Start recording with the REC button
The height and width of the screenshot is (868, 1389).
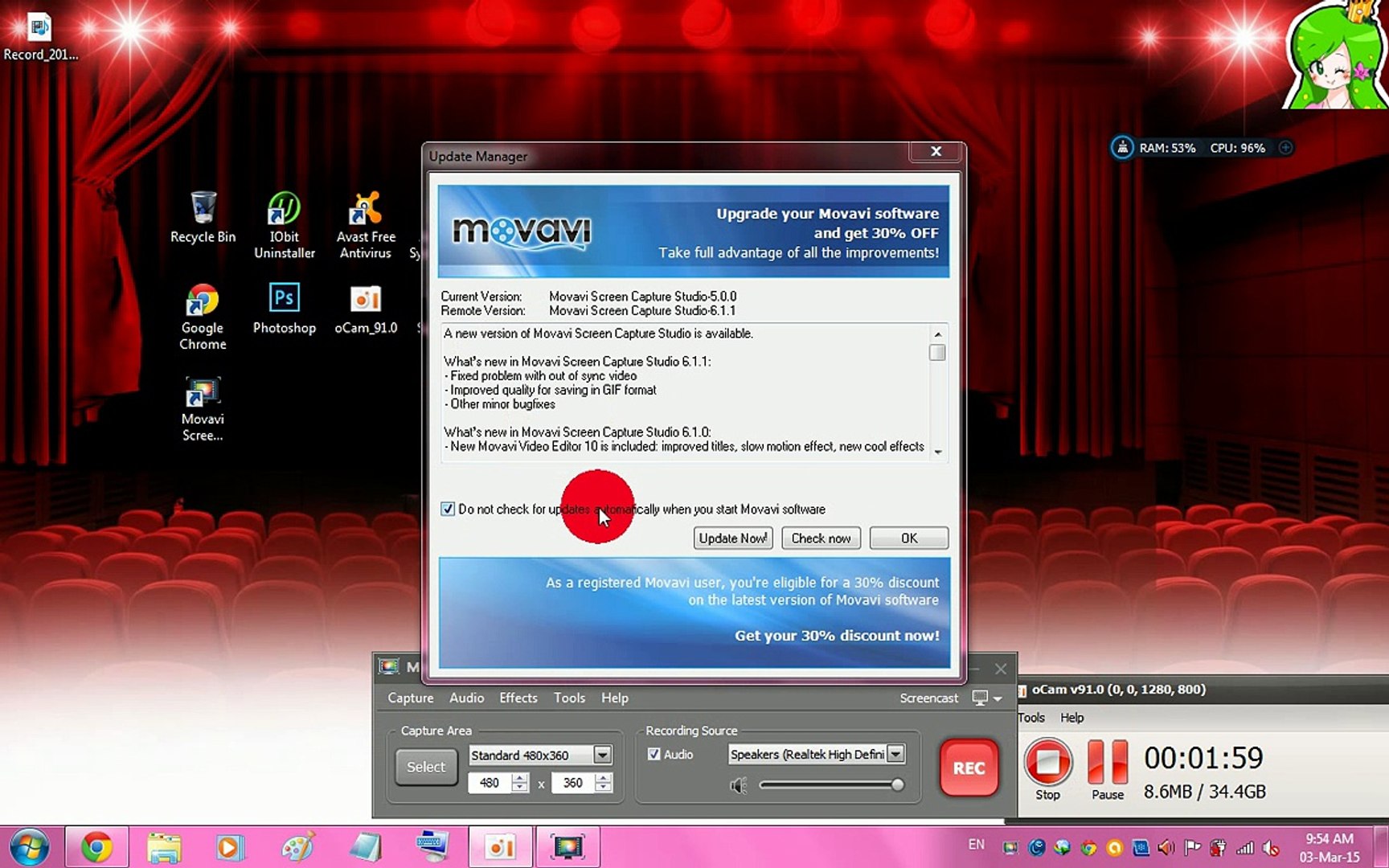pyautogui.click(x=969, y=768)
